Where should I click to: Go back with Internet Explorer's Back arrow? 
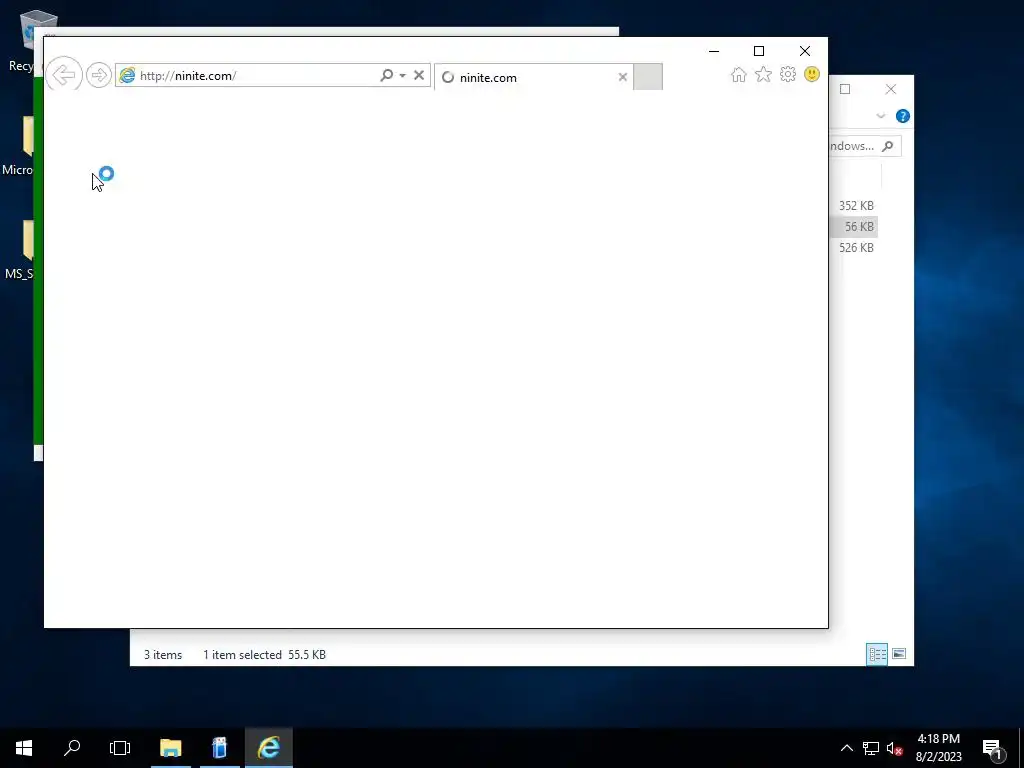click(x=64, y=74)
